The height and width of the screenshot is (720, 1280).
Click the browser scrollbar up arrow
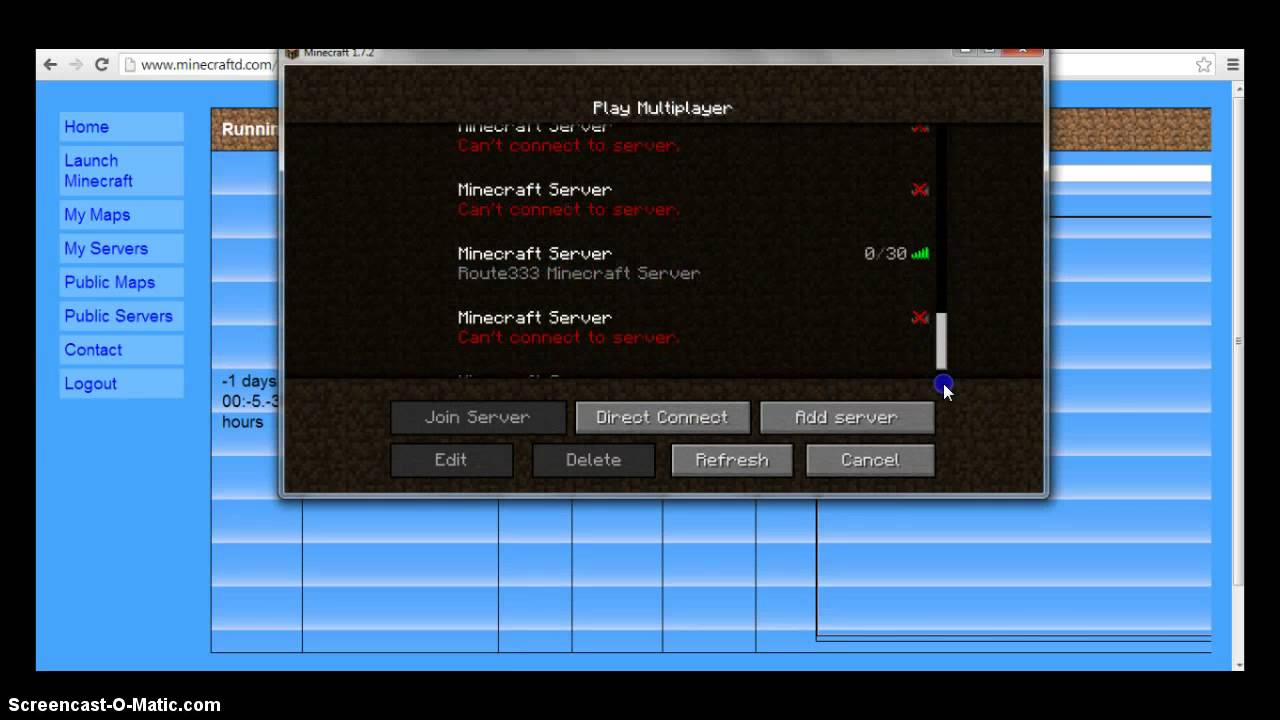(1239, 90)
